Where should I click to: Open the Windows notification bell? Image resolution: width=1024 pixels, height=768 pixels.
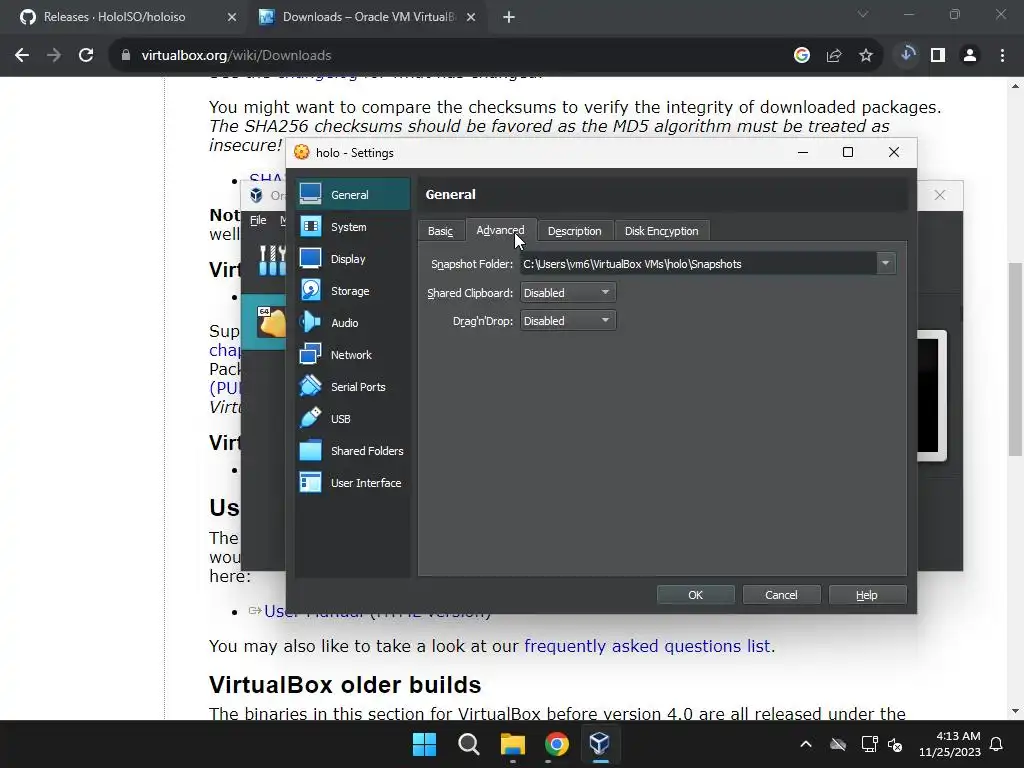[997, 744]
